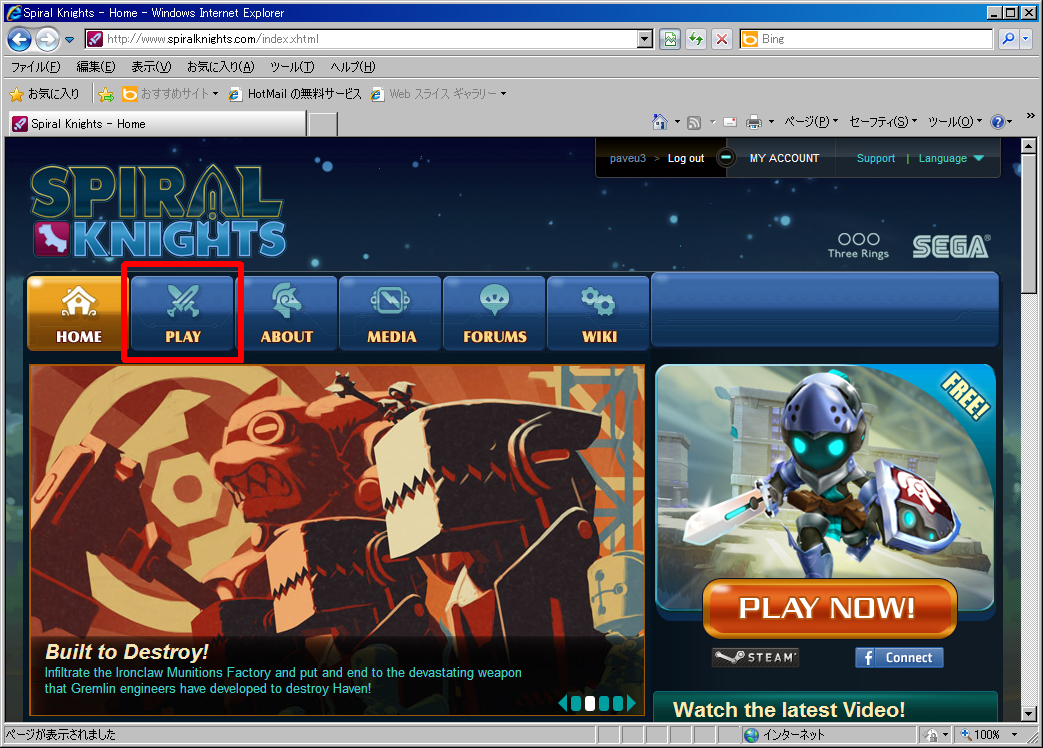1043x748 pixels.
Task: Select the FORUMS nav tab
Action: click(494, 313)
